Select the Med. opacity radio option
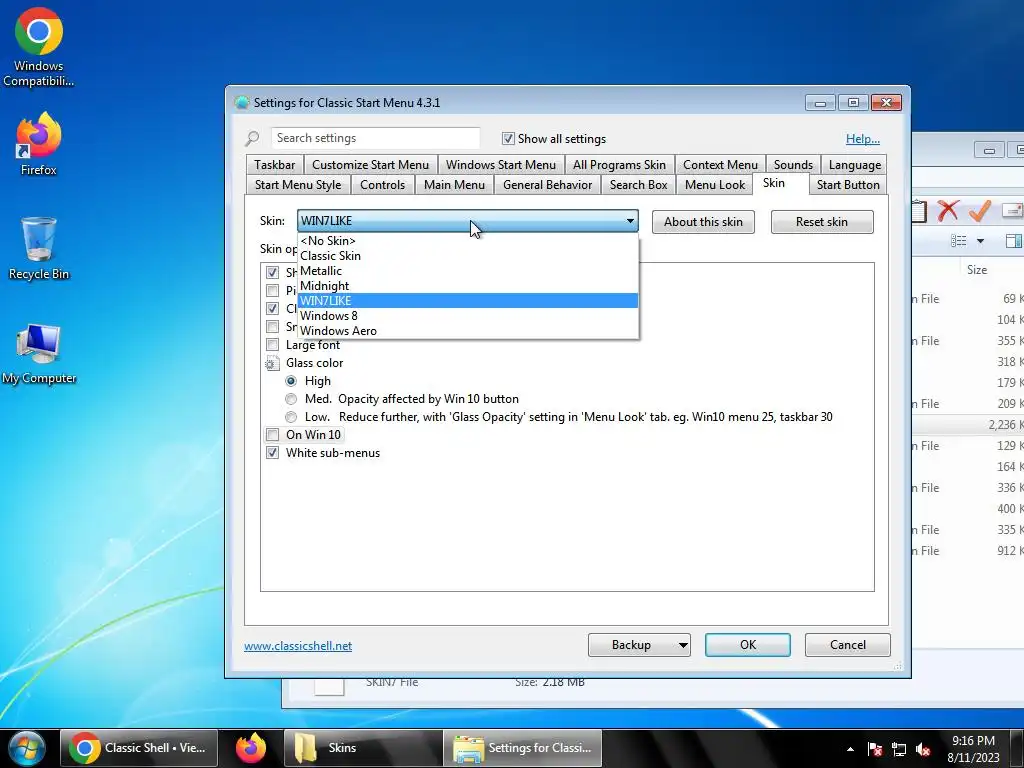1024x768 pixels. (291, 399)
